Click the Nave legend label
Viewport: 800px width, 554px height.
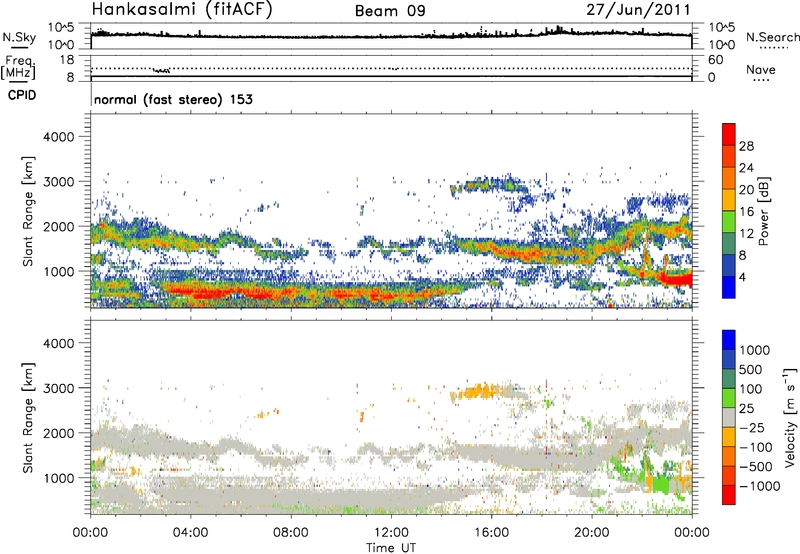pos(761,69)
